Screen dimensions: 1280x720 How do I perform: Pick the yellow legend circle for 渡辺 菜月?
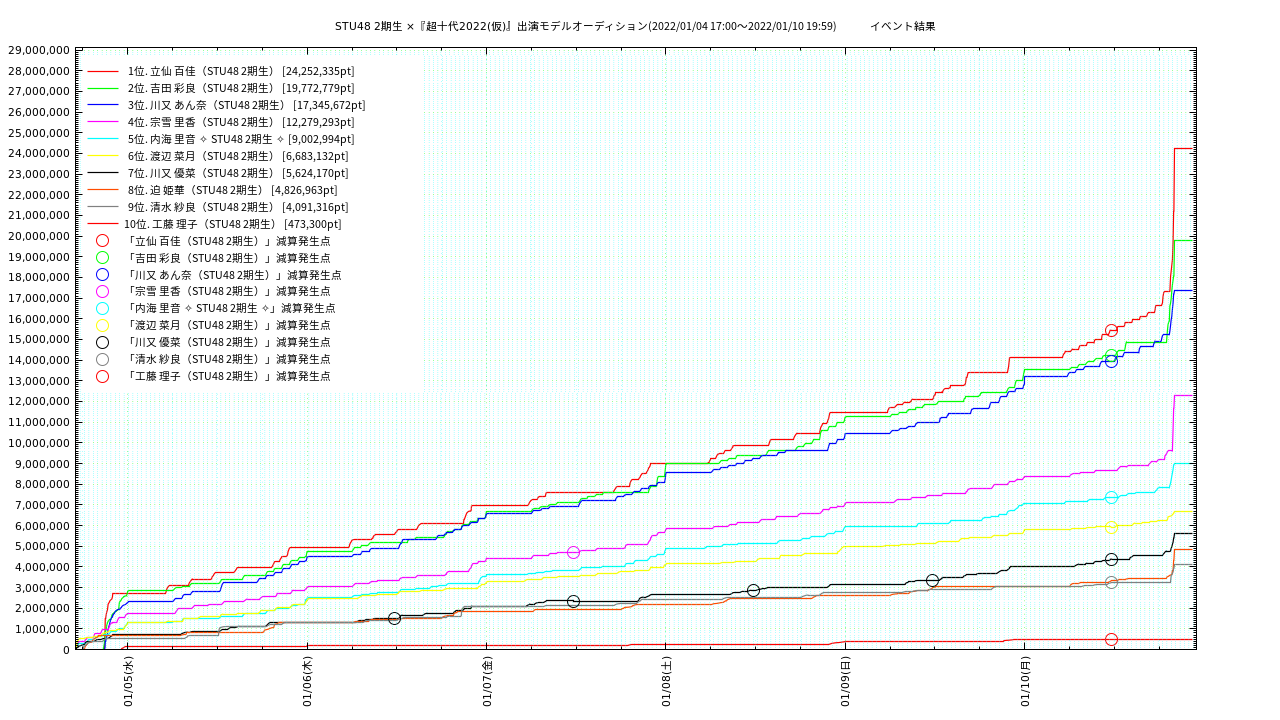(102, 326)
